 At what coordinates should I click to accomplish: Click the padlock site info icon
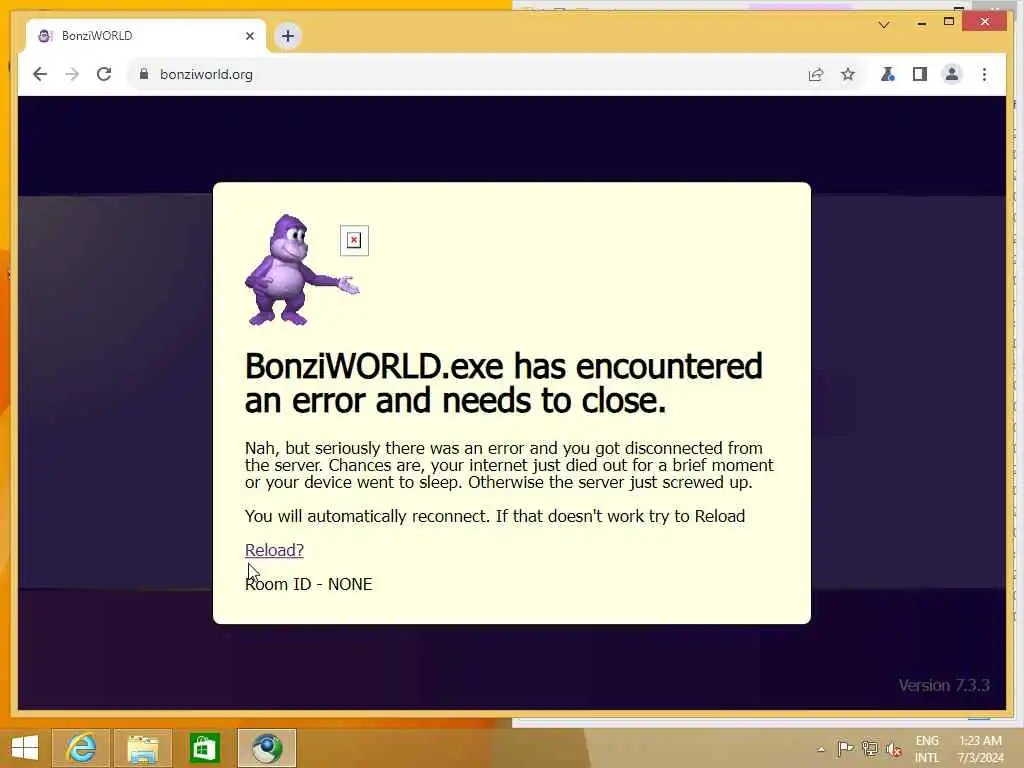[x=144, y=74]
